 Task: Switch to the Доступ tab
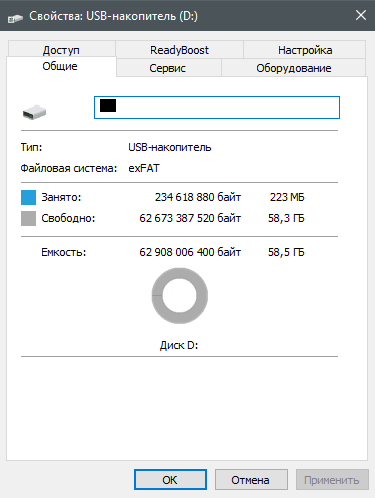62,50
